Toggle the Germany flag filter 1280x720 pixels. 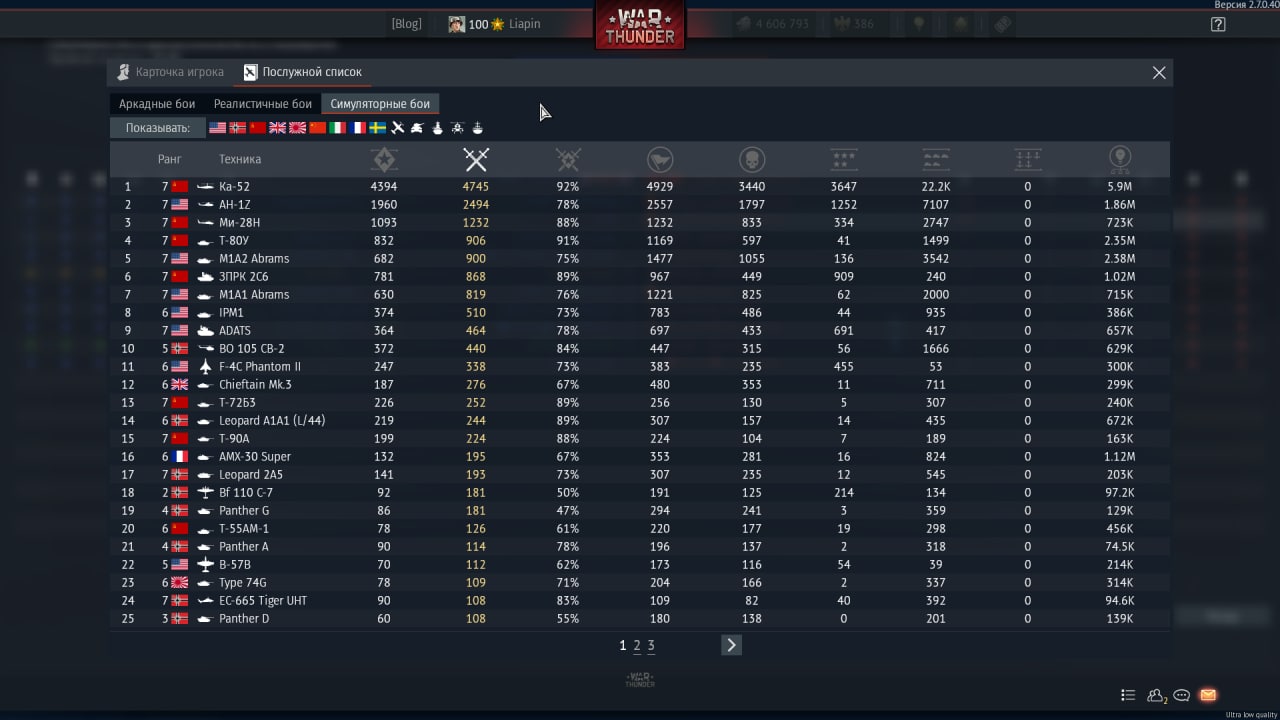(237, 128)
